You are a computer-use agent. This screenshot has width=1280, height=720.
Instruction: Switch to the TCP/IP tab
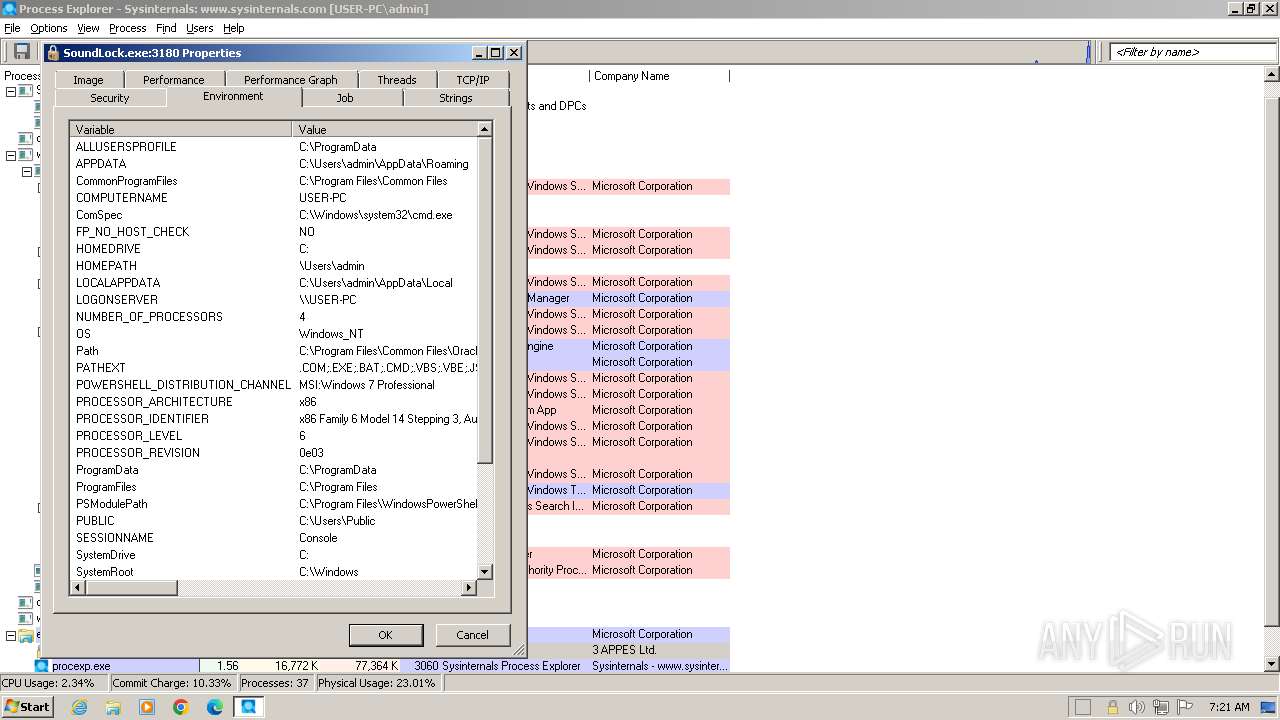click(x=473, y=80)
